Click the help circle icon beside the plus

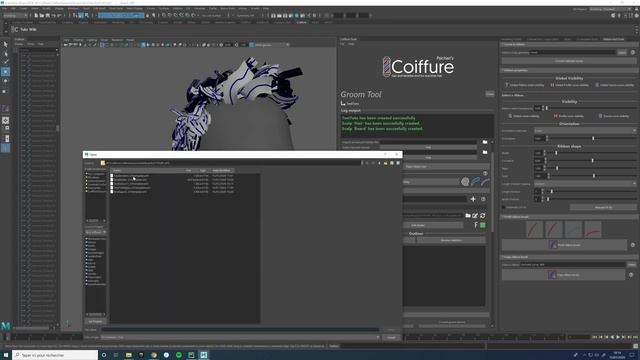point(483,199)
